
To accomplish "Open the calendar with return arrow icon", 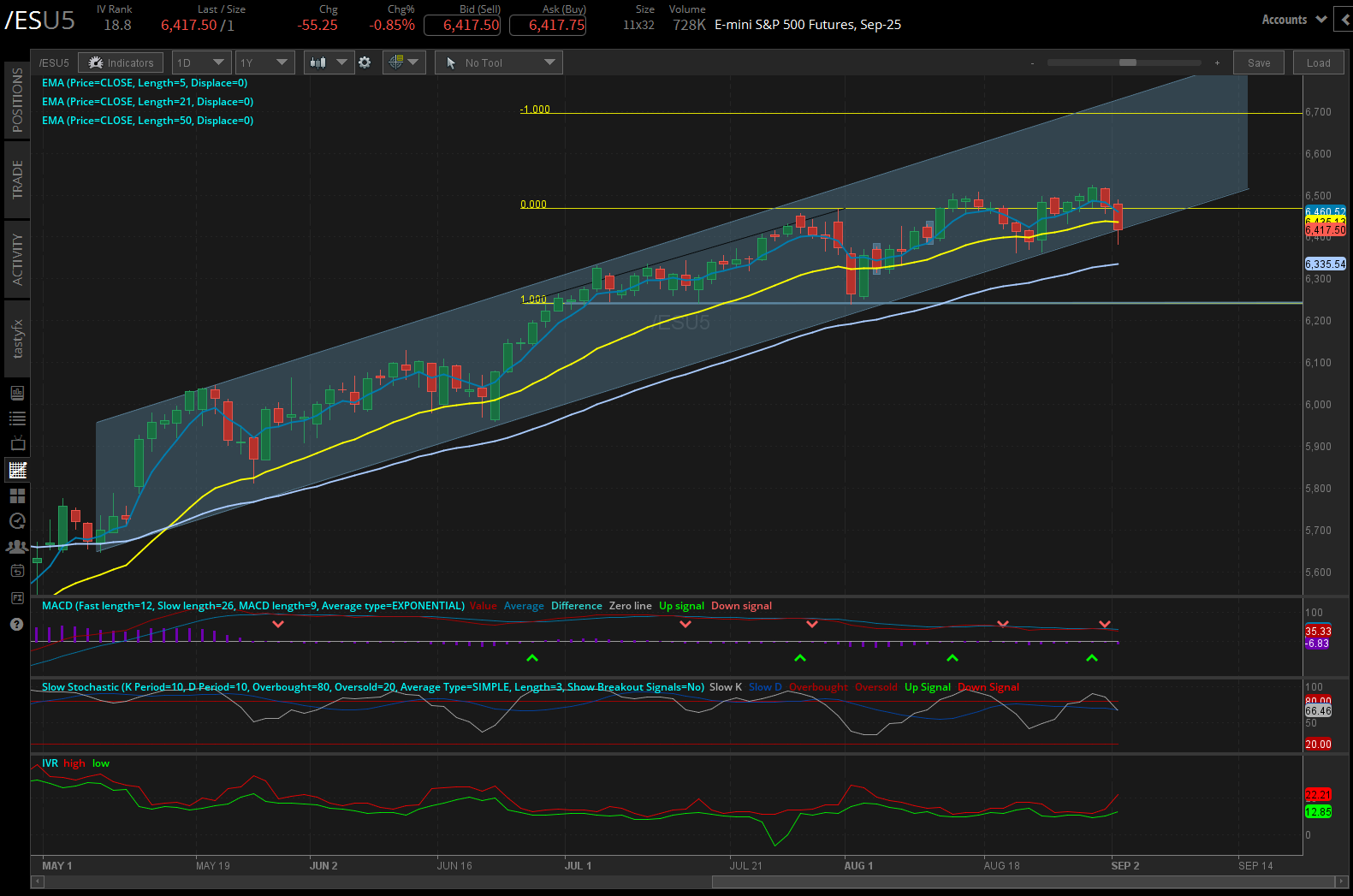I will tap(17, 571).
